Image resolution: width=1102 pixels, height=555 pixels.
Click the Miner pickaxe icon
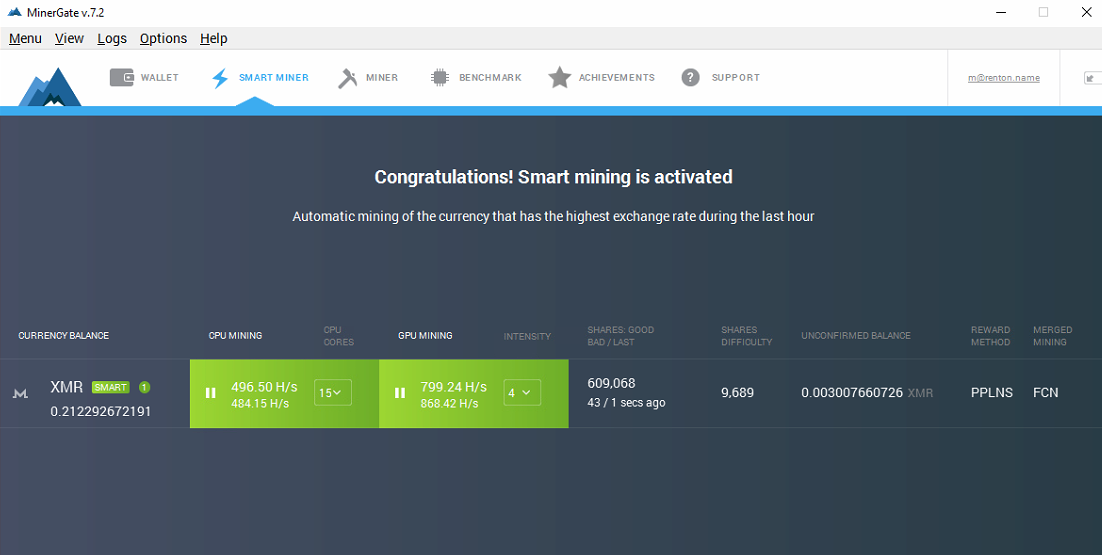(348, 78)
